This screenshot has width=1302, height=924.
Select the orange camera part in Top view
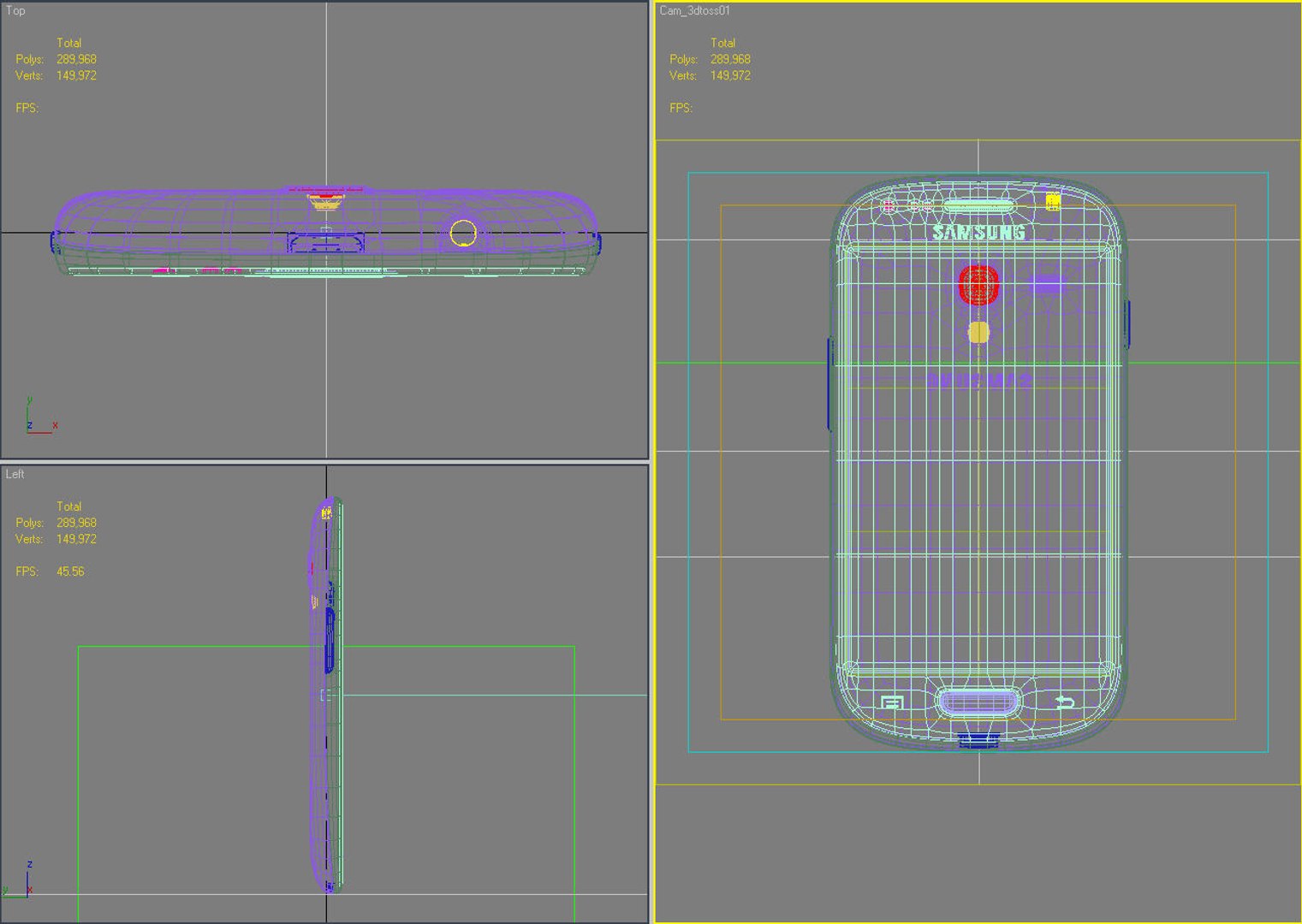[325, 202]
